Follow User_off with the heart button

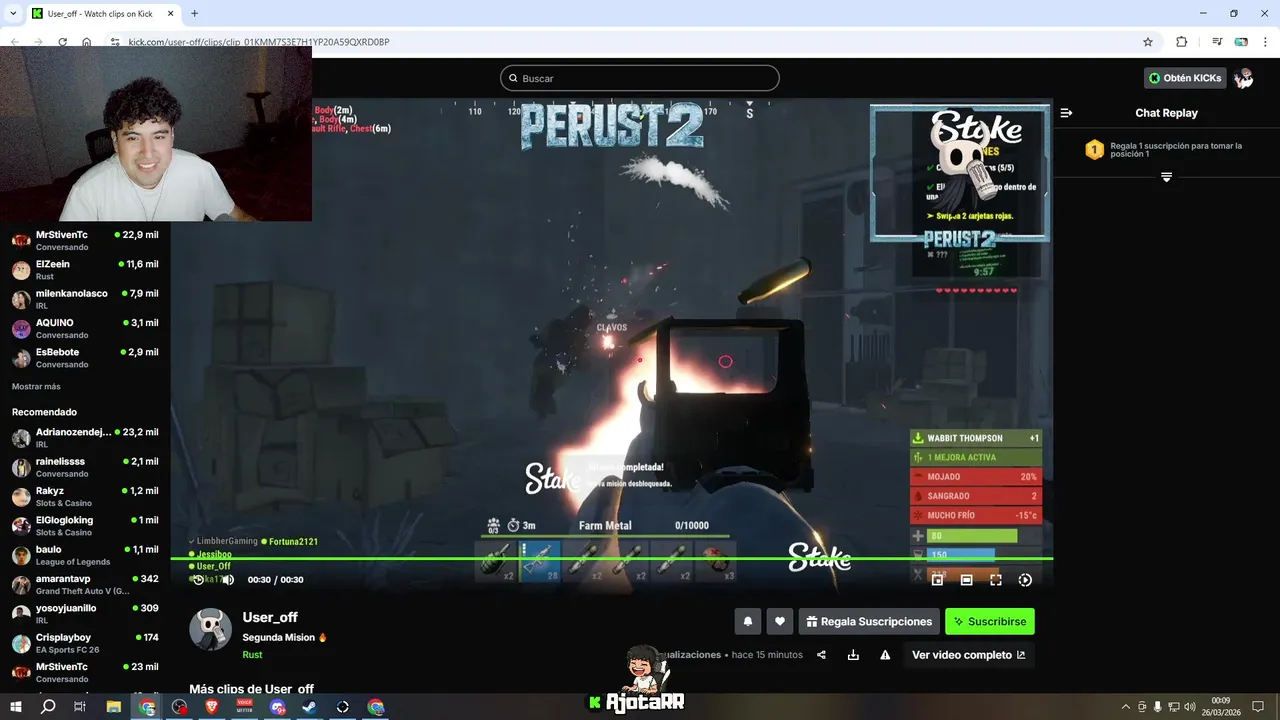(780, 621)
